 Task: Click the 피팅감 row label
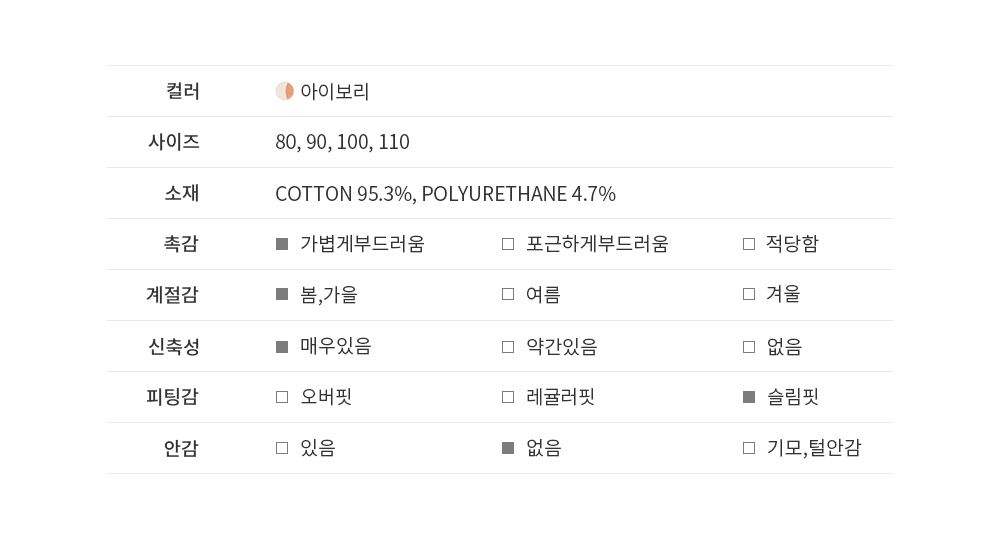coord(173,397)
